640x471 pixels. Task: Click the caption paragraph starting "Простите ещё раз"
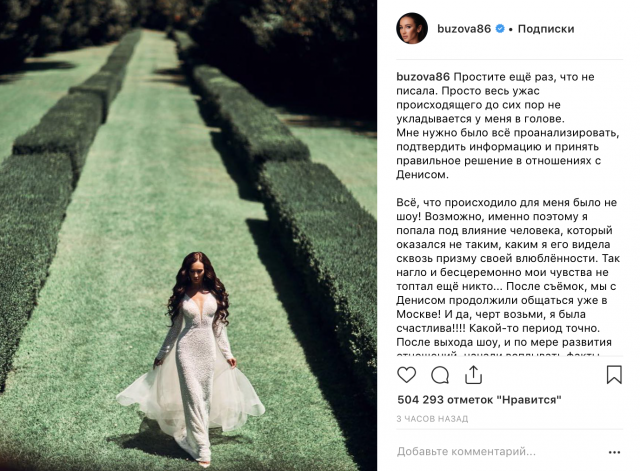508,126
